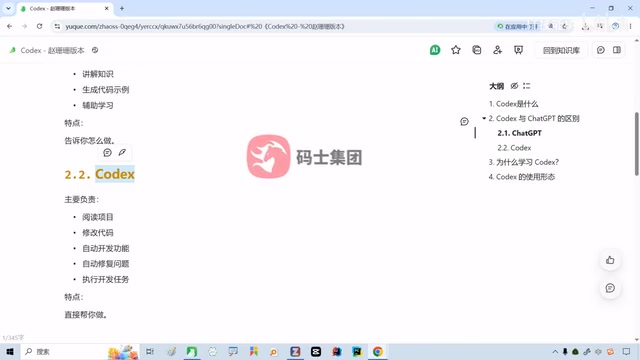Select the 'Codex - 赵珊珊版本' browser tab

point(65,9)
